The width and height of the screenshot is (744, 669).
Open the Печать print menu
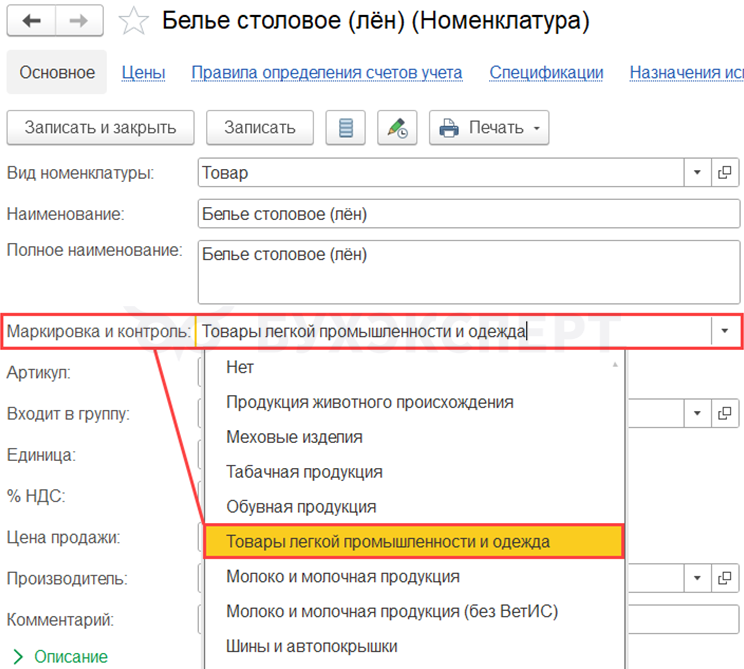pos(489,128)
